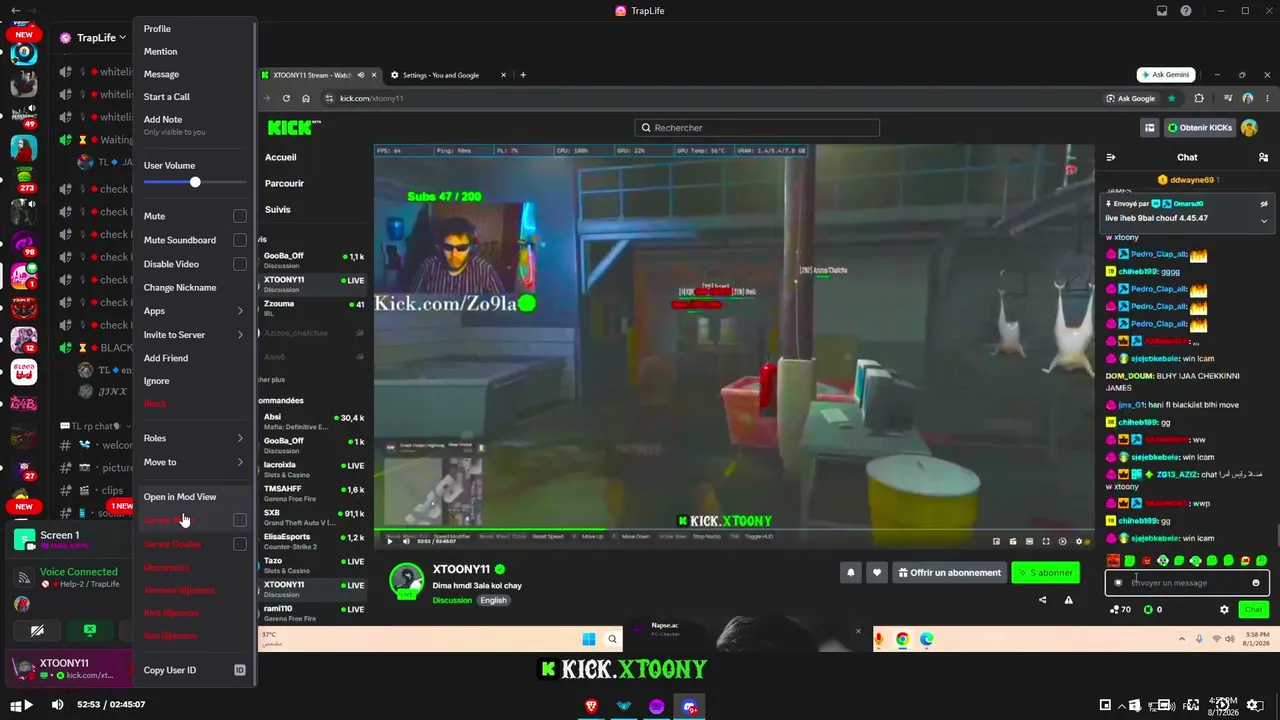
Task: Click the green S'abonner button
Action: point(1045,573)
